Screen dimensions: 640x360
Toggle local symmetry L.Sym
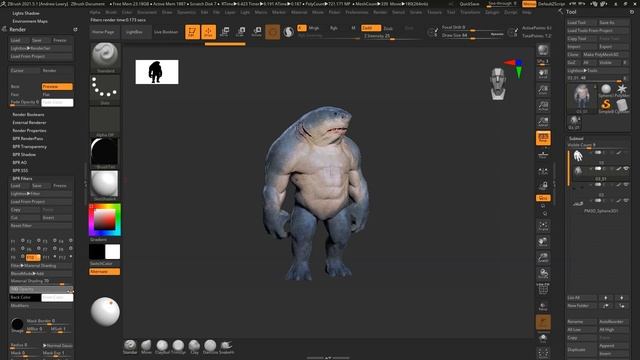click(x=543, y=171)
